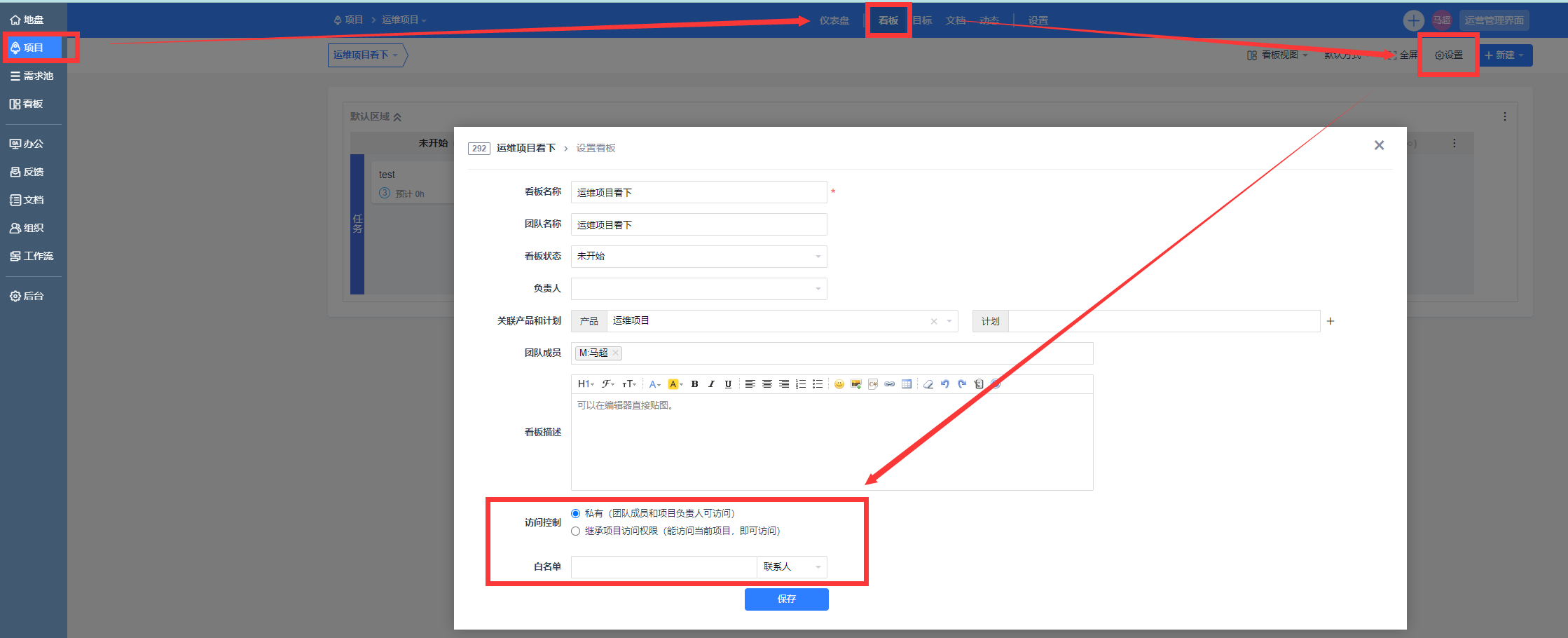Open the 看板状态 dropdown
This screenshot has width=1568, height=638.
(699, 257)
